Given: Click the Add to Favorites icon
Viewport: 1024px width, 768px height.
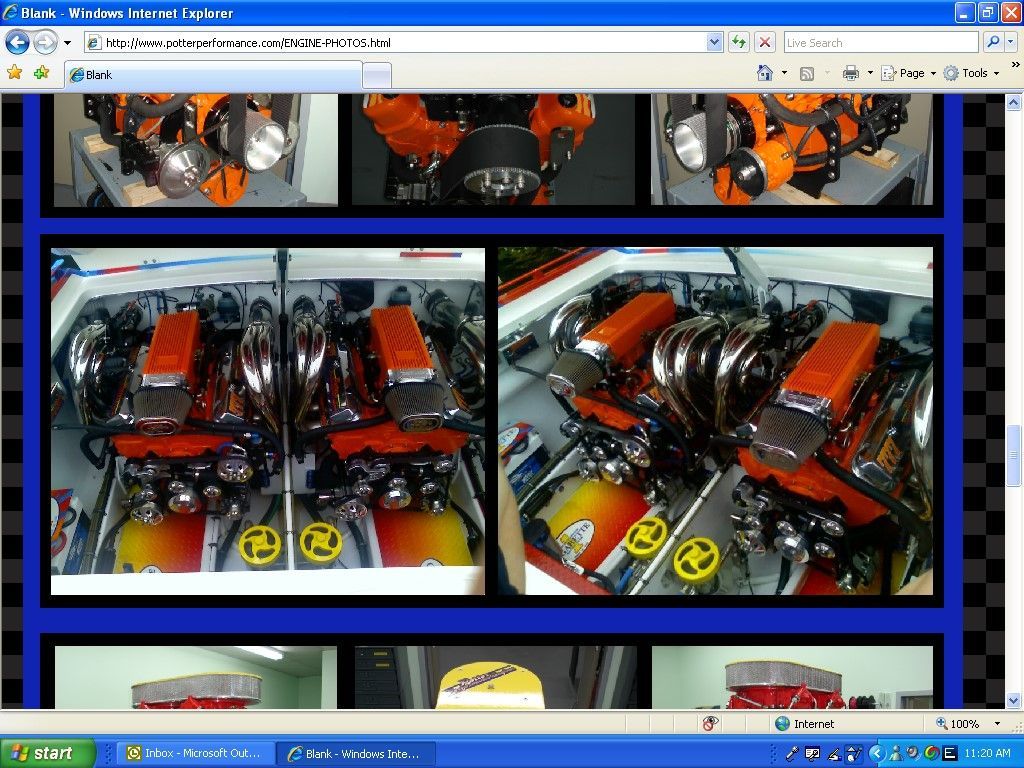Looking at the screenshot, I should click(x=41, y=73).
